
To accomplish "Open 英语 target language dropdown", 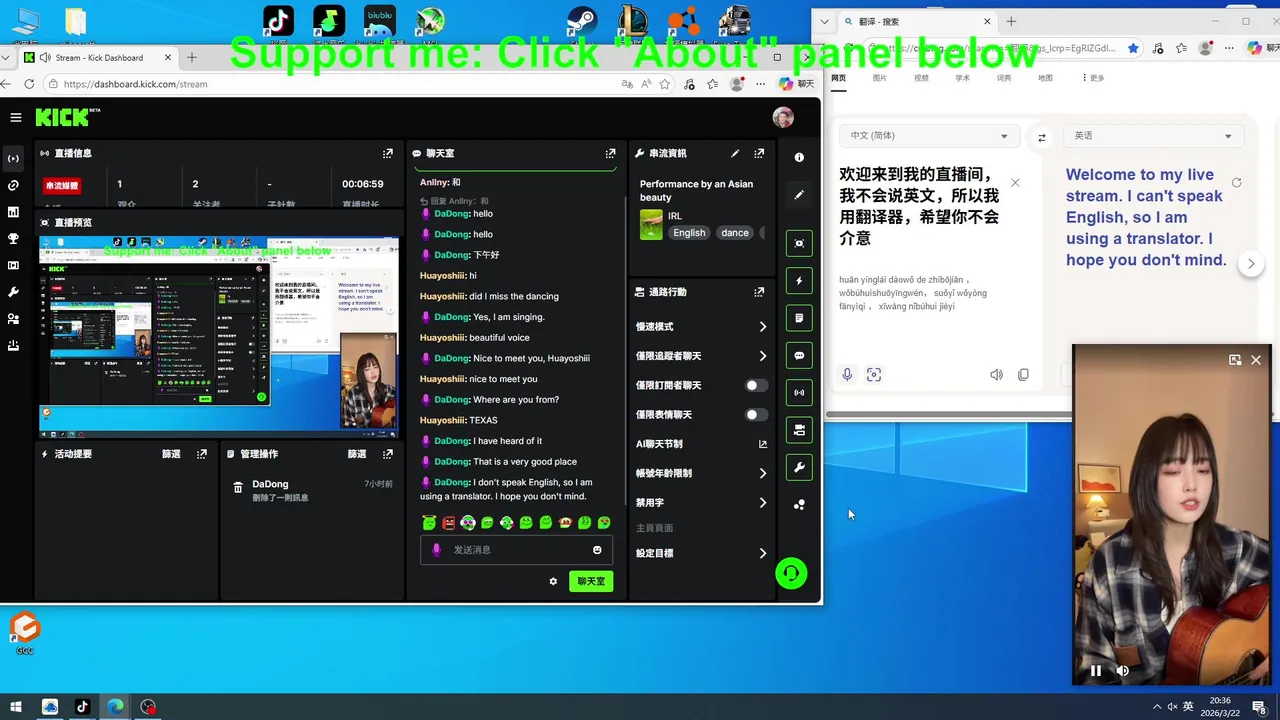I will tap(1153, 136).
